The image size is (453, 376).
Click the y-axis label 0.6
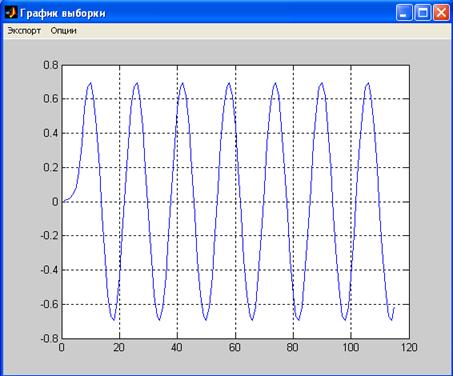[51, 99]
